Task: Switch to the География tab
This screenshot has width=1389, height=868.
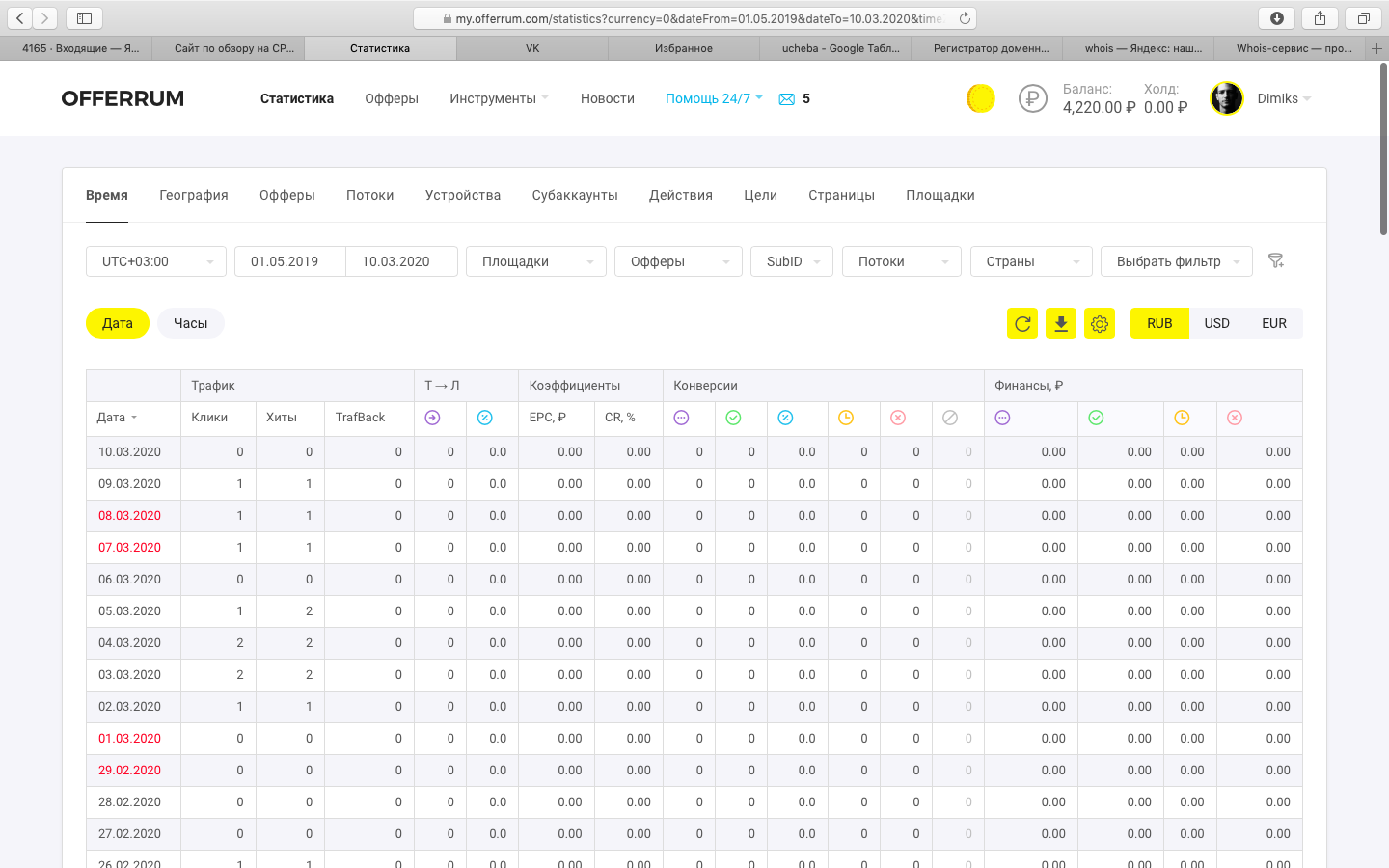Action: [x=194, y=195]
